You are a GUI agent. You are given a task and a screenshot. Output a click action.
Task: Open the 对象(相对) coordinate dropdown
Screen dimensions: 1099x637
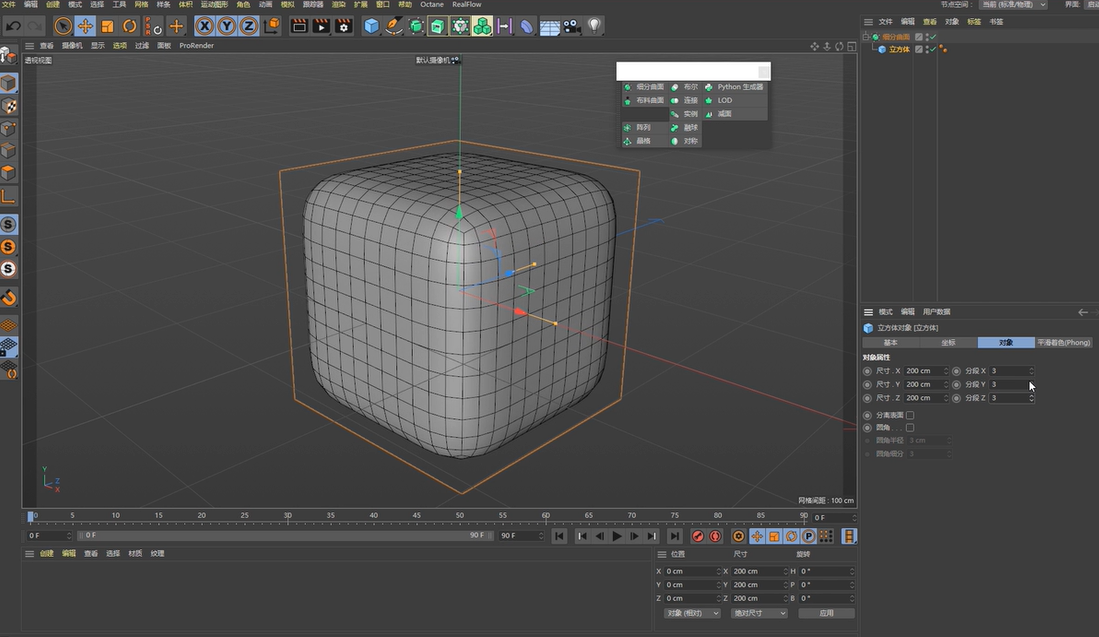690,613
